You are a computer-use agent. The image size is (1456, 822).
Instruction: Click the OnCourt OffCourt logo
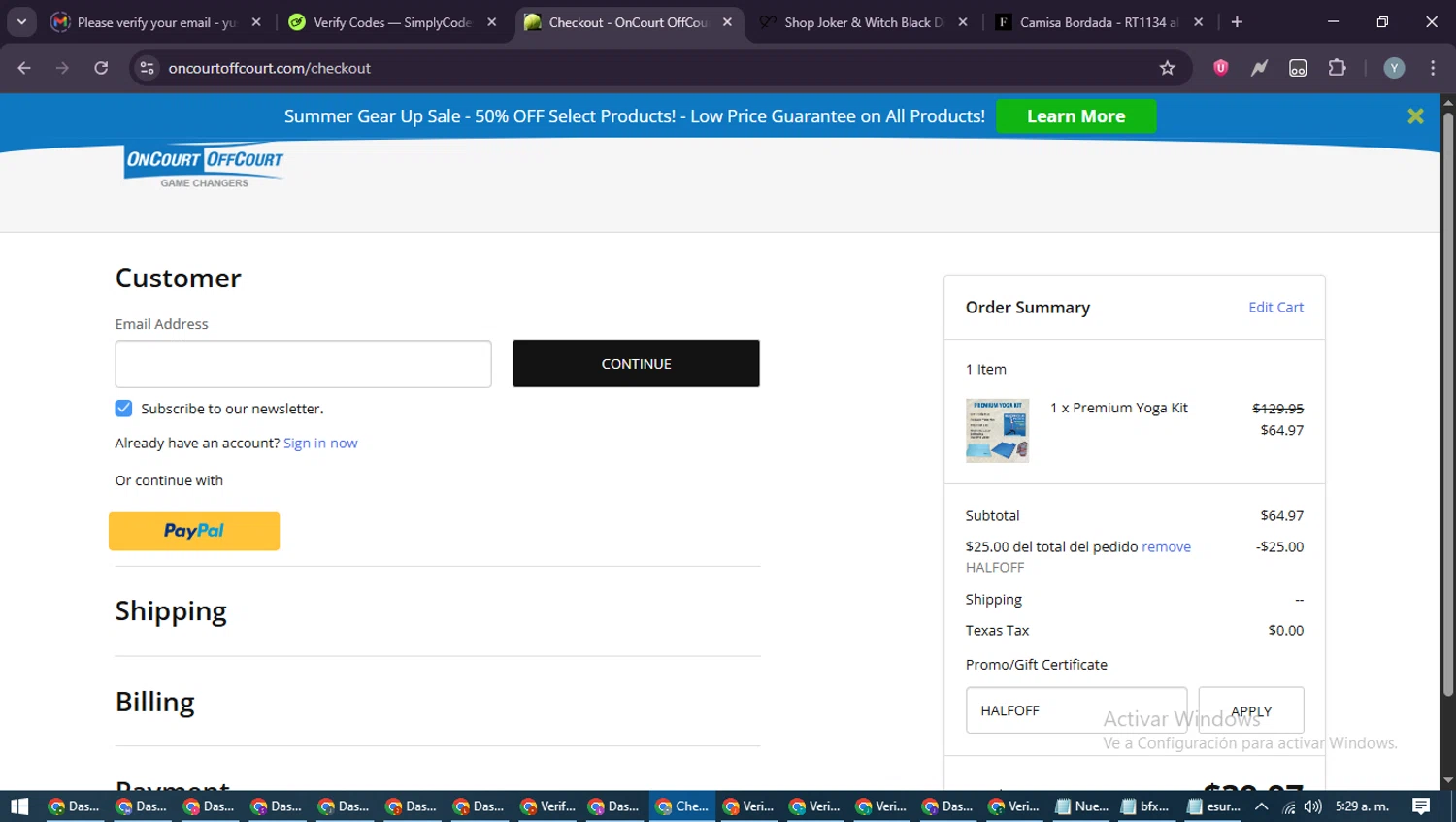pyautogui.click(x=204, y=166)
